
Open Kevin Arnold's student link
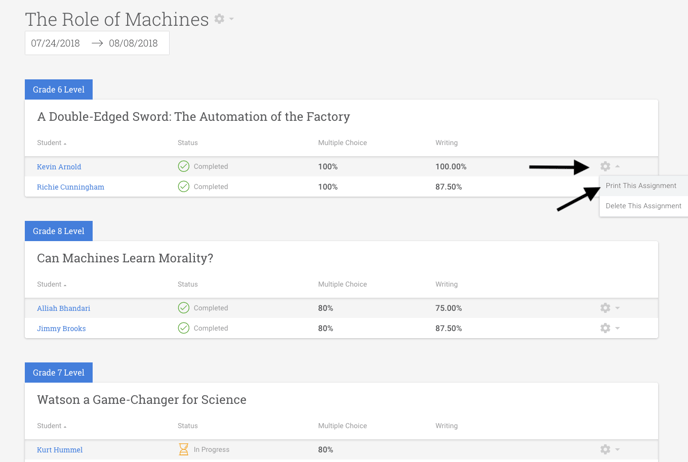(59, 167)
